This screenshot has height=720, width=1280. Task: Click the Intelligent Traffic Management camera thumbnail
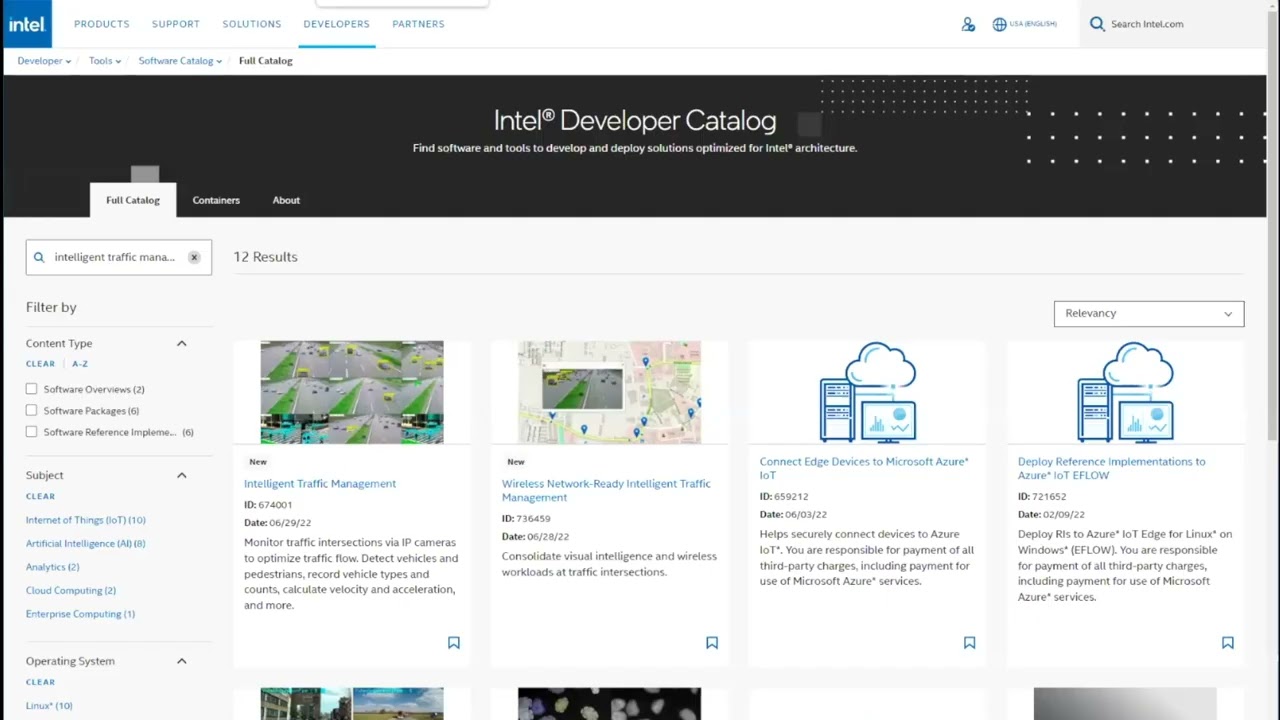[x=352, y=392]
